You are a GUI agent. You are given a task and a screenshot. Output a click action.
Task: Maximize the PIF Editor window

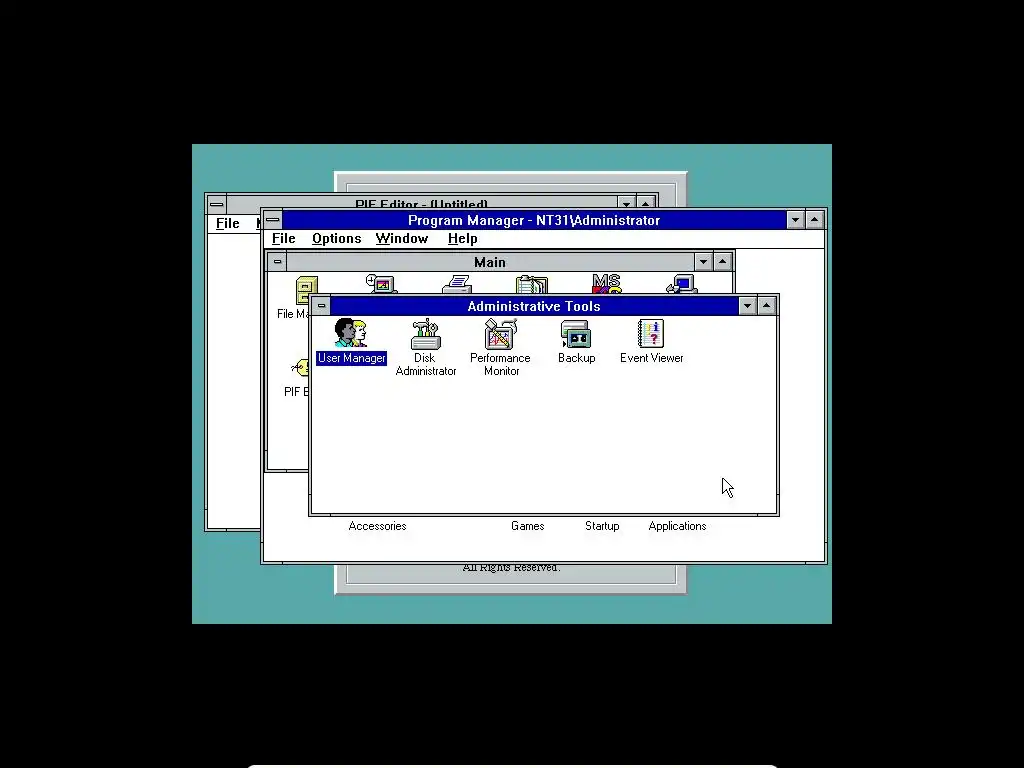646,203
